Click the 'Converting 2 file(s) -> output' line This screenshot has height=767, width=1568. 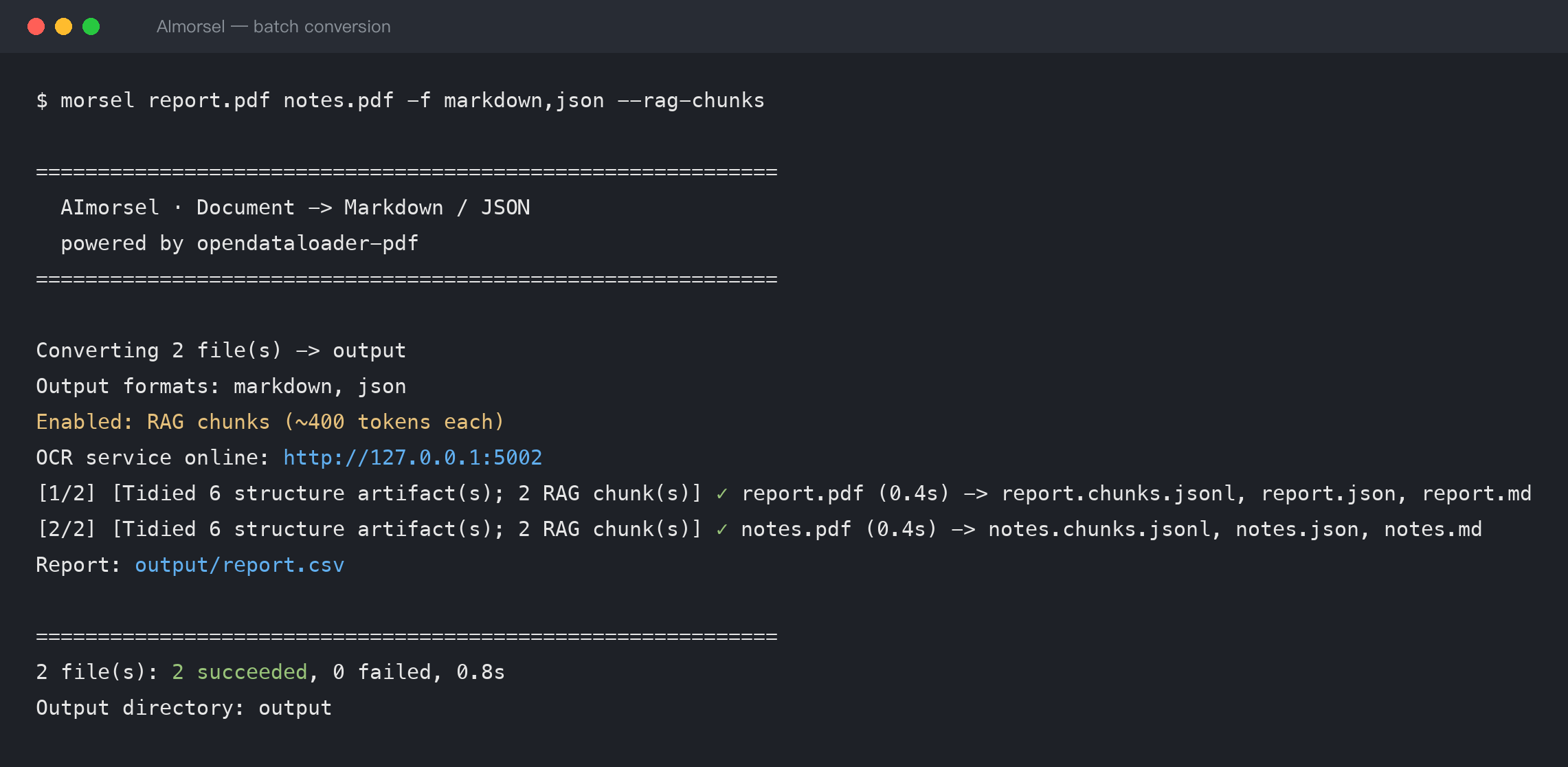221,351
